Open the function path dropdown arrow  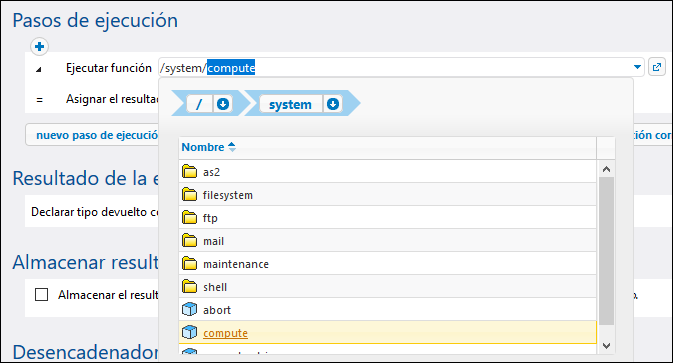coord(637,67)
